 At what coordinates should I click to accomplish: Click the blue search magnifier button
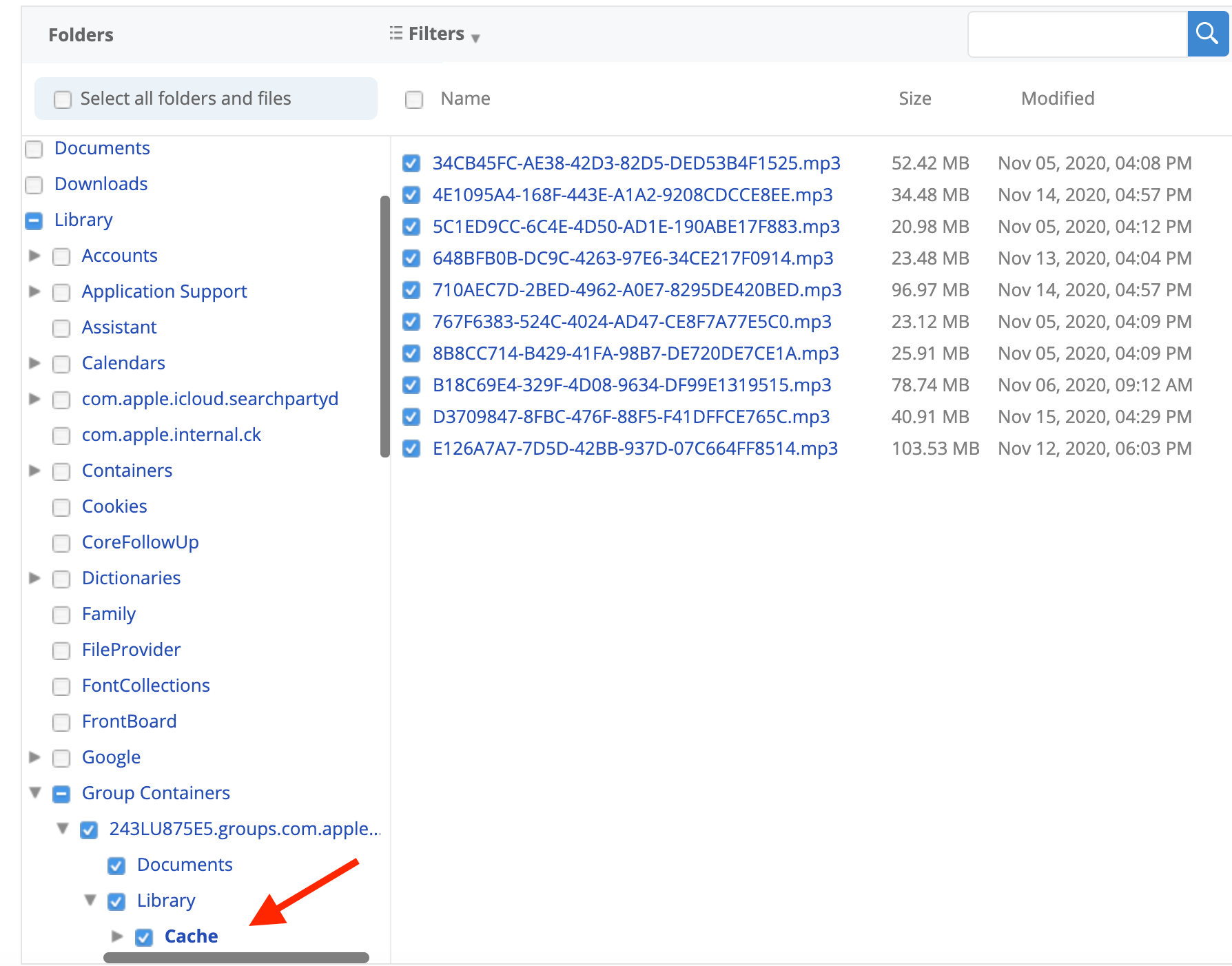[x=1207, y=33]
